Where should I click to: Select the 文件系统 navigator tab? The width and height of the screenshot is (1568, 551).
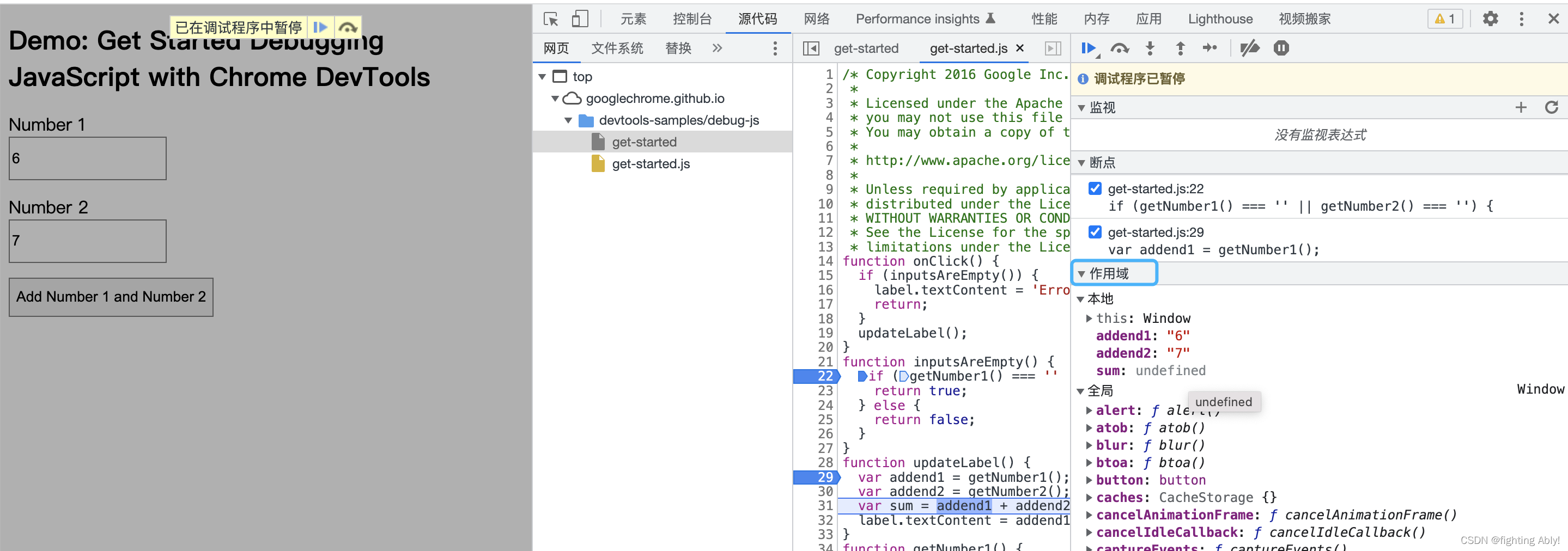pyautogui.click(x=617, y=48)
